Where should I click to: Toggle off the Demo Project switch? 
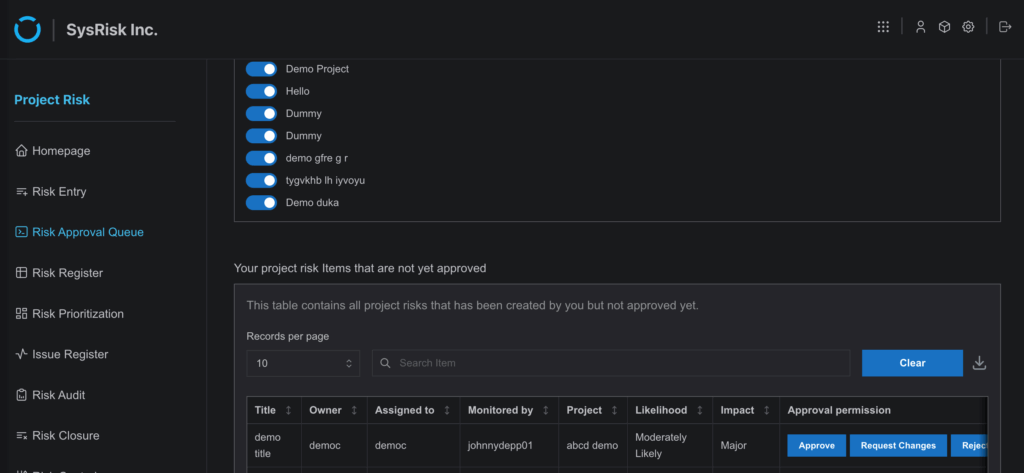click(261, 69)
